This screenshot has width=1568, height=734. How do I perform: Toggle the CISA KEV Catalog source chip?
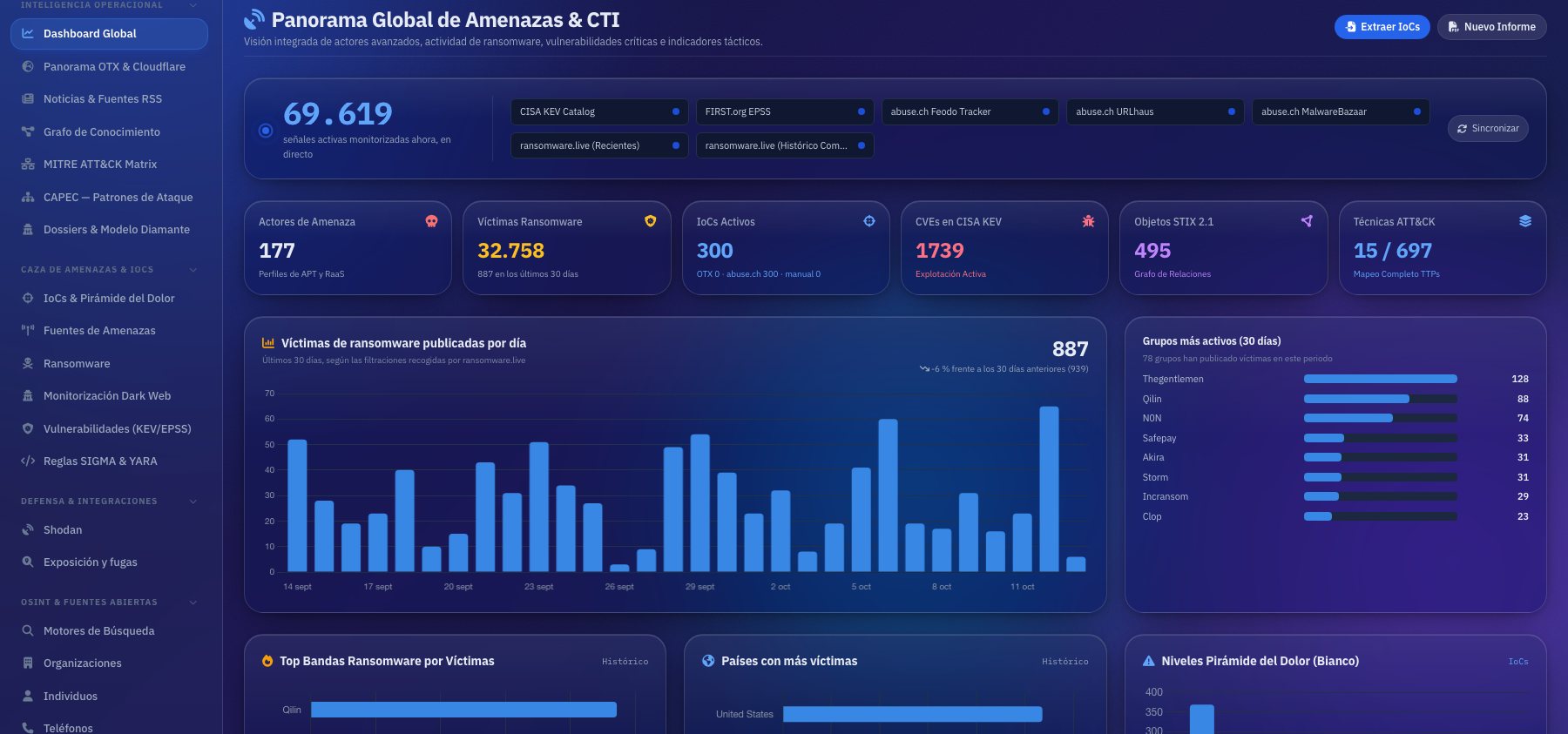tap(599, 111)
